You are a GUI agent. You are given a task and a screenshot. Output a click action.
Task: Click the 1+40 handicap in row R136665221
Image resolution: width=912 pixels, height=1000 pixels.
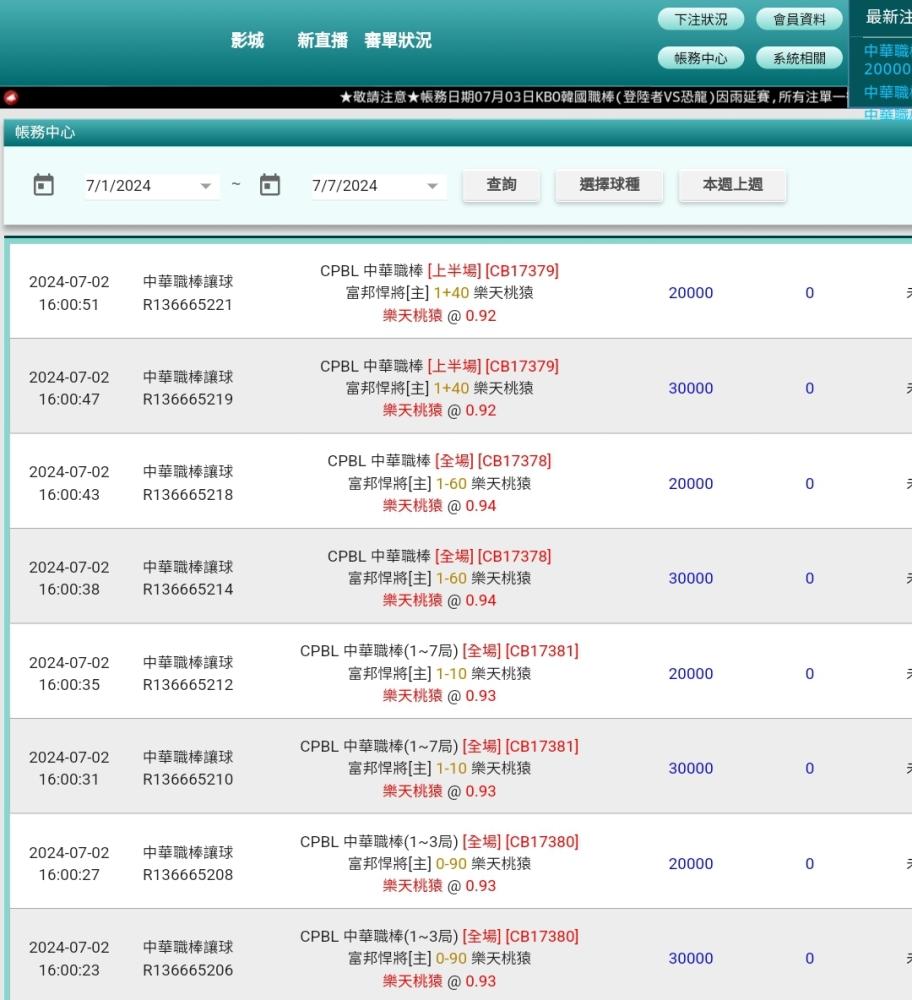click(x=451, y=293)
